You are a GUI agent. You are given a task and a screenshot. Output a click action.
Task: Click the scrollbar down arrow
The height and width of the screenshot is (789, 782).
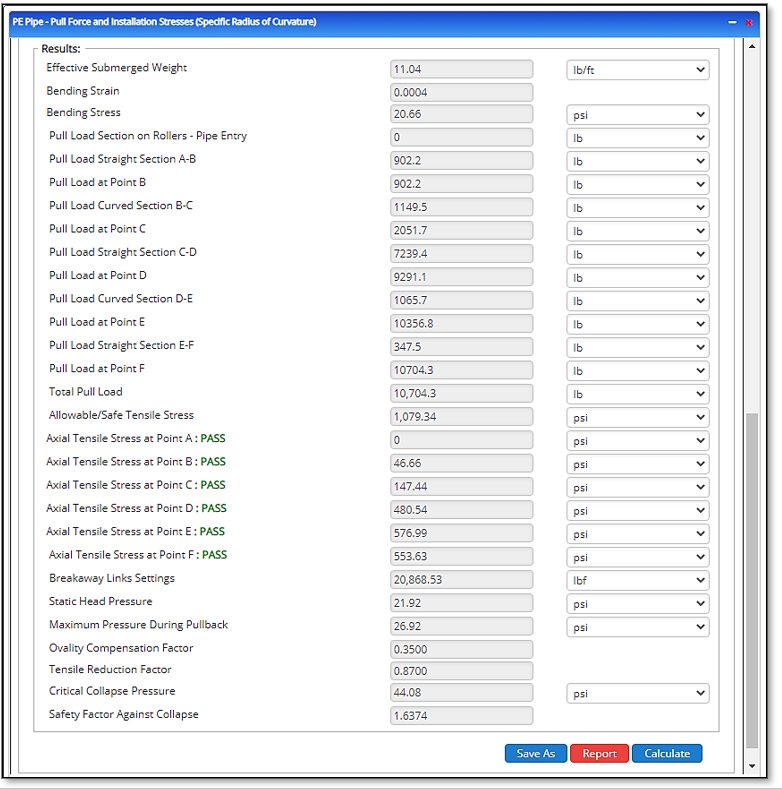(752, 766)
